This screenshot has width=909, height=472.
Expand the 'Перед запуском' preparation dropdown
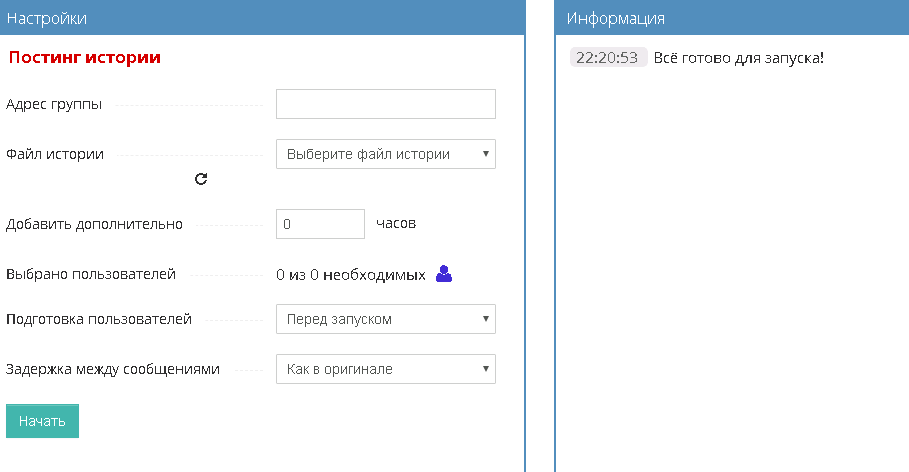[386, 319]
